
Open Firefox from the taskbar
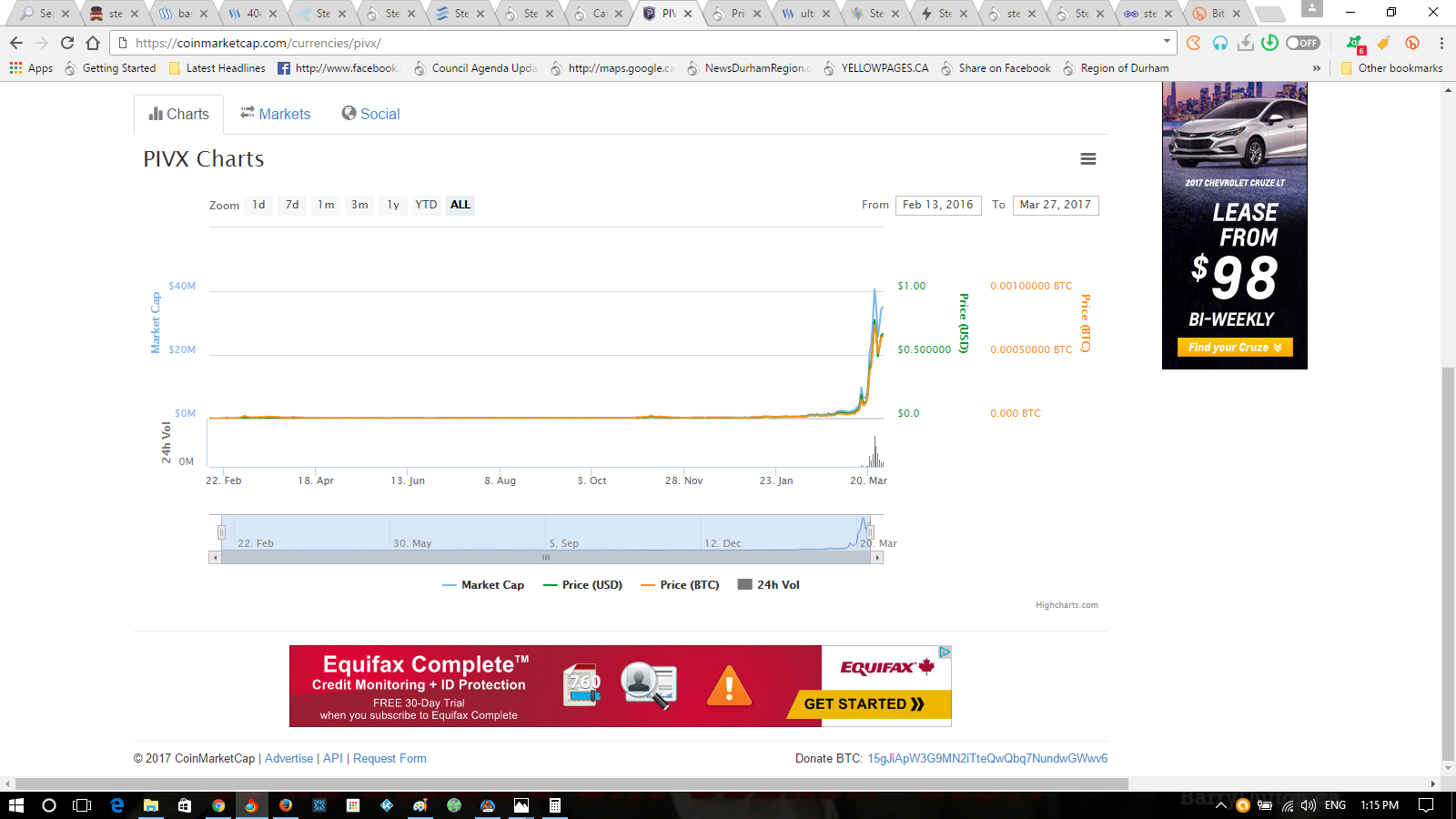click(x=286, y=805)
